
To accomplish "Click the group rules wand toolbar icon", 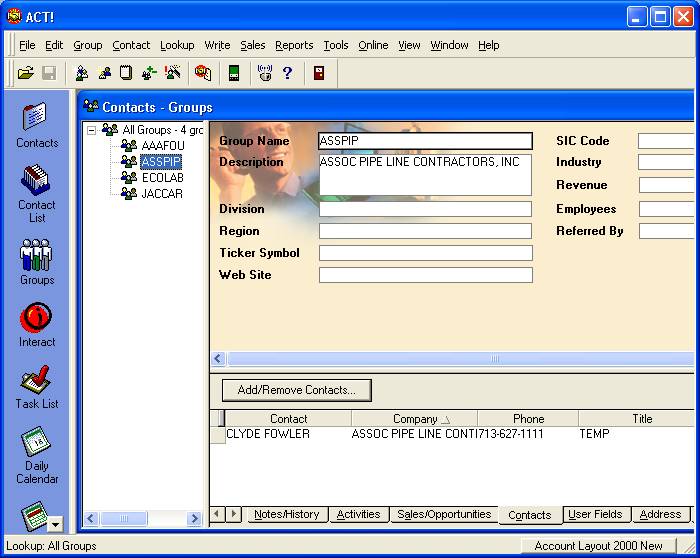I will click(x=172, y=72).
